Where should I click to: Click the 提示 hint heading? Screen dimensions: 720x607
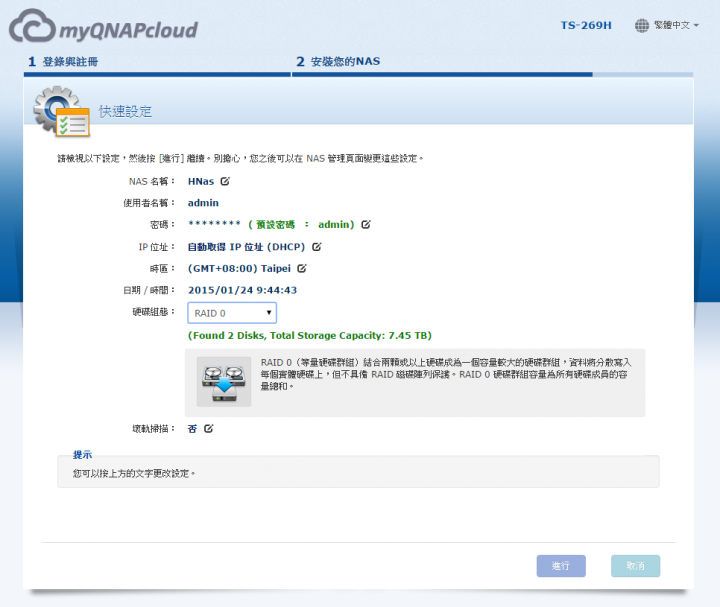[x=83, y=455]
